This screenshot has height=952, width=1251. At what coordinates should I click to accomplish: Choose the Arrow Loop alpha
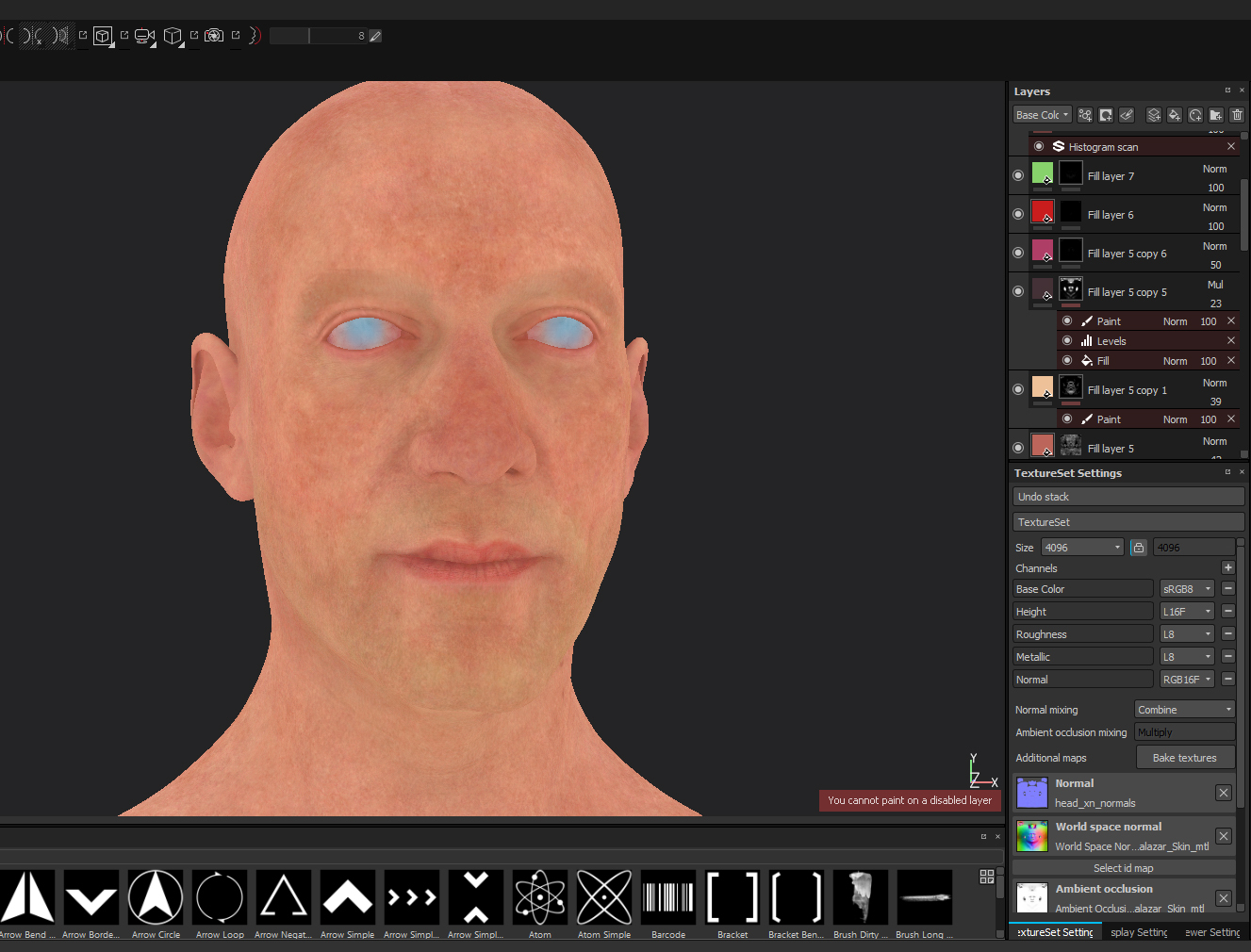220,896
